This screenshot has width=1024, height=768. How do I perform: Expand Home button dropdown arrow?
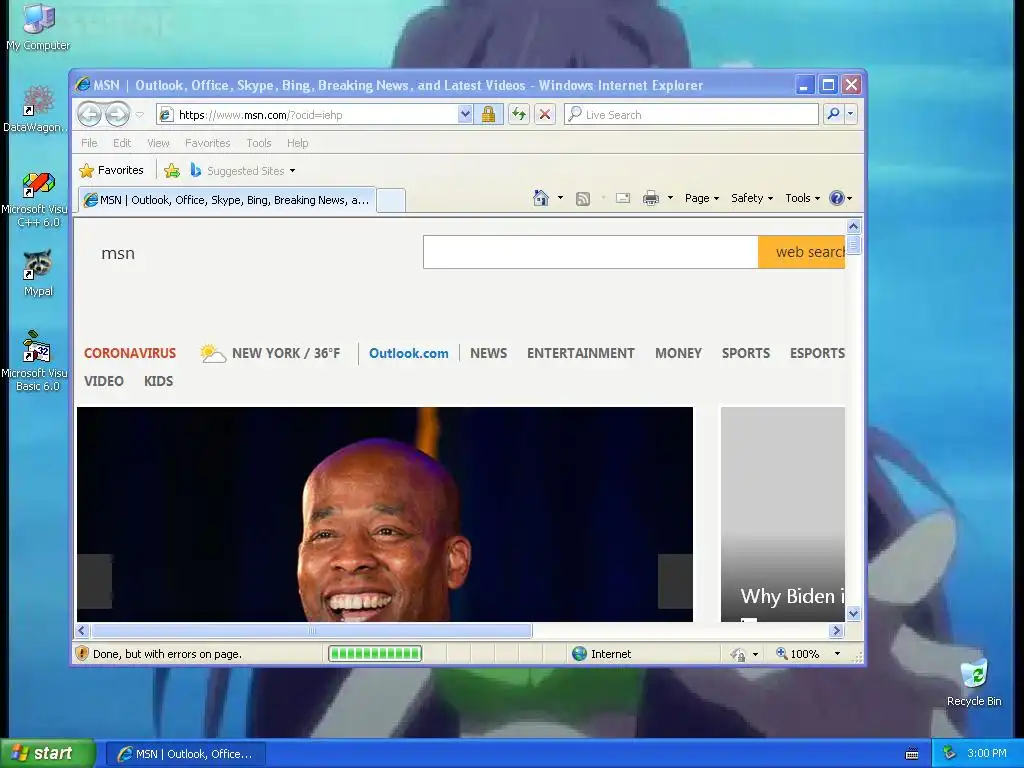click(560, 198)
